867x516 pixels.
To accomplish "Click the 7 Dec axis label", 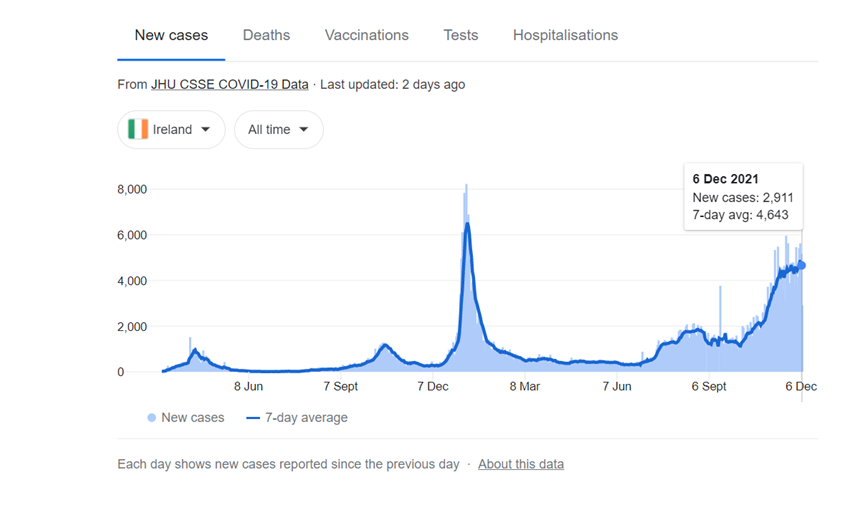I will coord(433,386).
